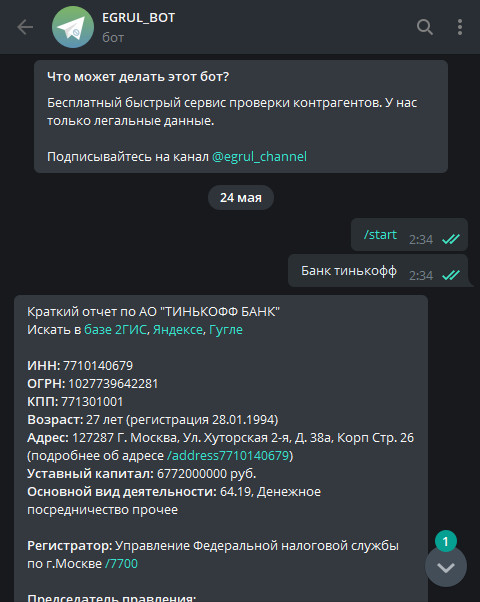This screenshot has height=602, width=480.
Task: Click the ИНН number 7710140679
Action: (x=98, y=366)
